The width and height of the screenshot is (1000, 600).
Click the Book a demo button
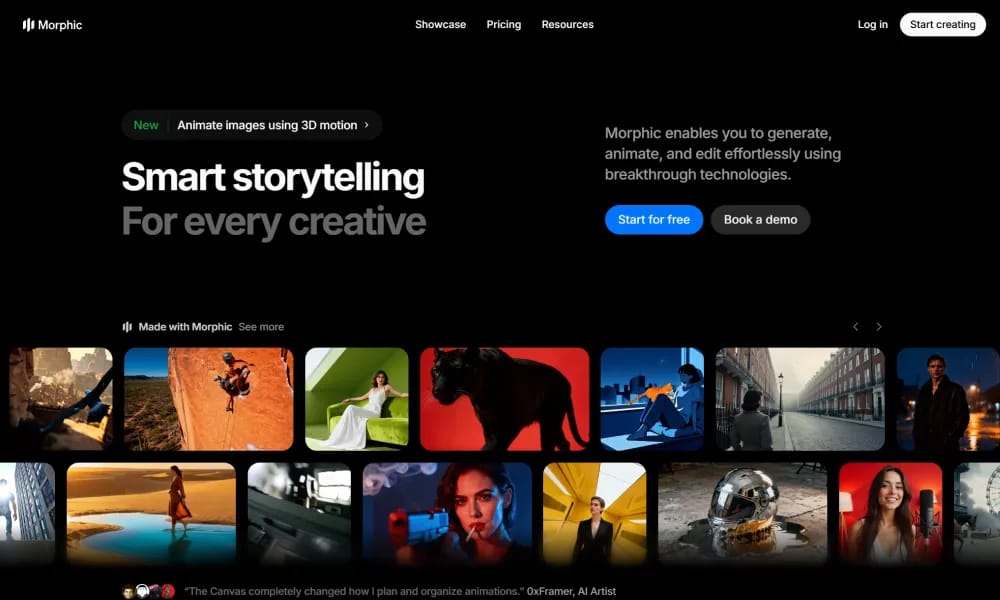(760, 219)
